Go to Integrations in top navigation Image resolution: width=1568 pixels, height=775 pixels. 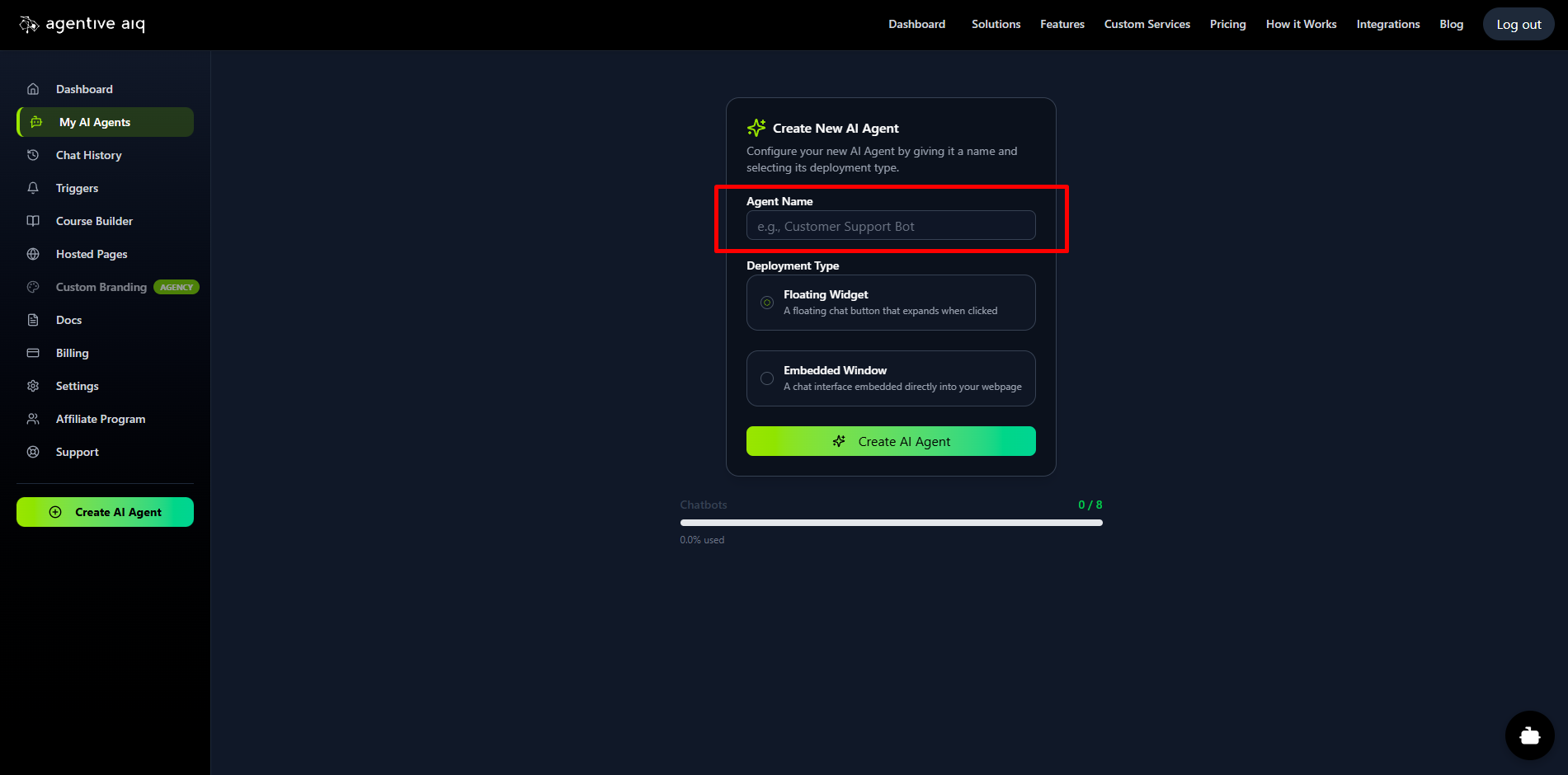click(1387, 25)
